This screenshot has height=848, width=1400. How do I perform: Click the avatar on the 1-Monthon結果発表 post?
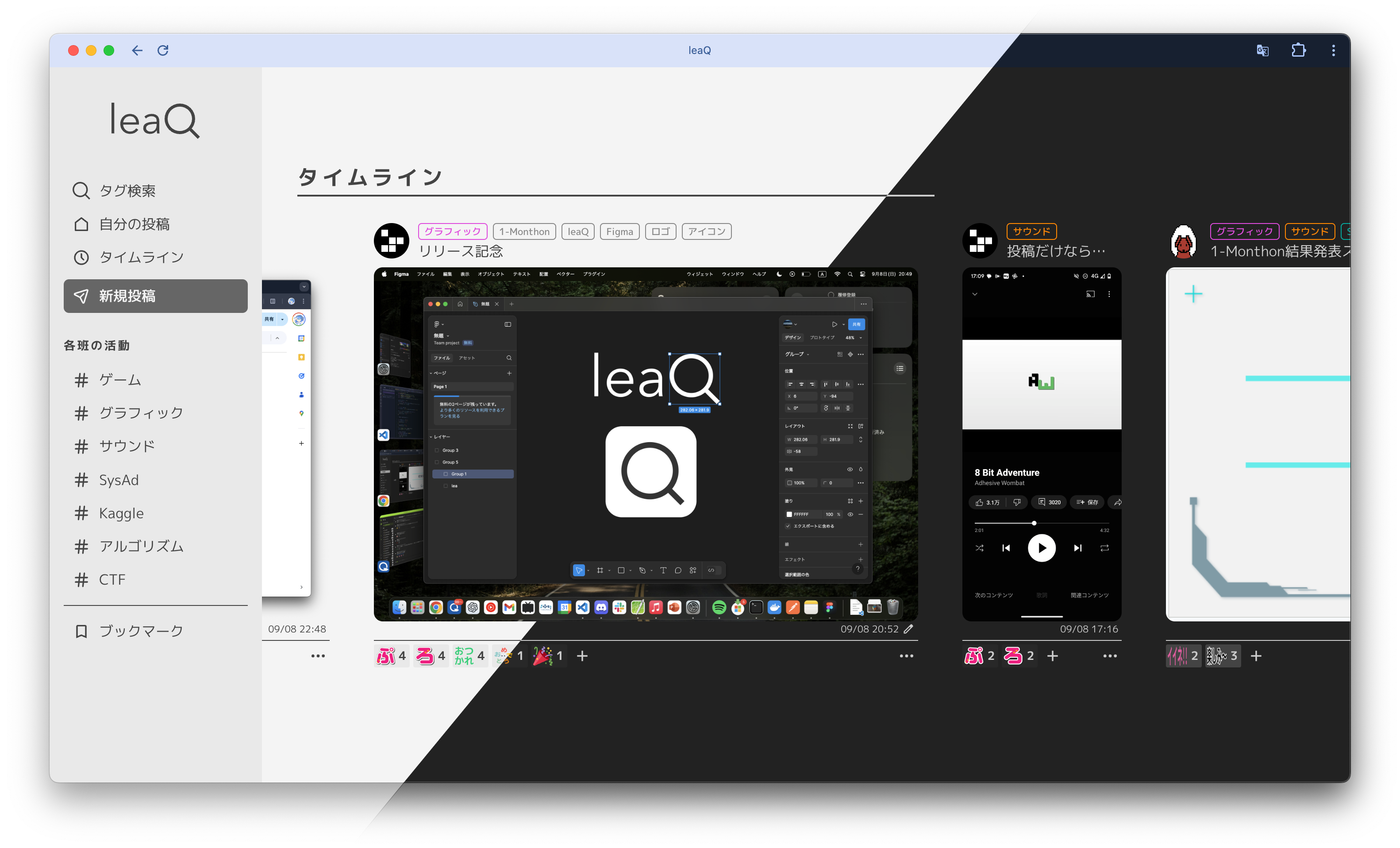[x=1184, y=240]
